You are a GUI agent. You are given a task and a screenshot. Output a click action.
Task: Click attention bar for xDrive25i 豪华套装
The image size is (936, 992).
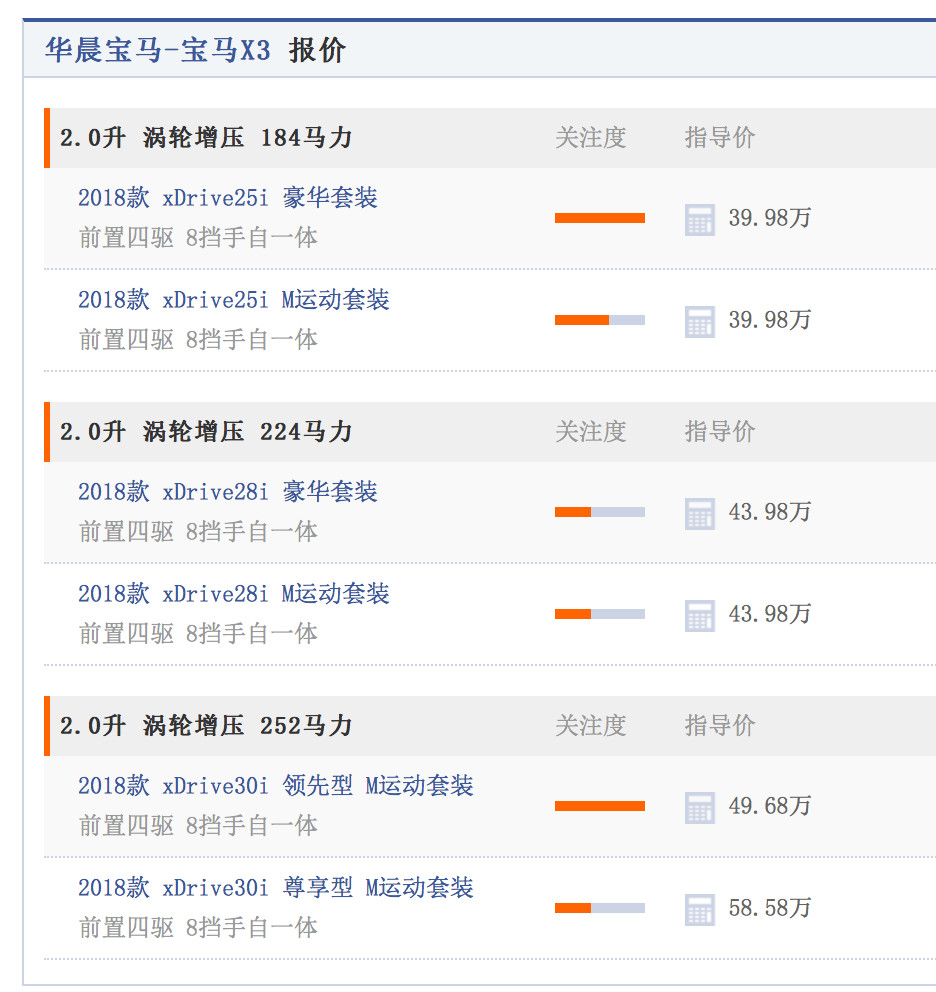tap(600, 218)
